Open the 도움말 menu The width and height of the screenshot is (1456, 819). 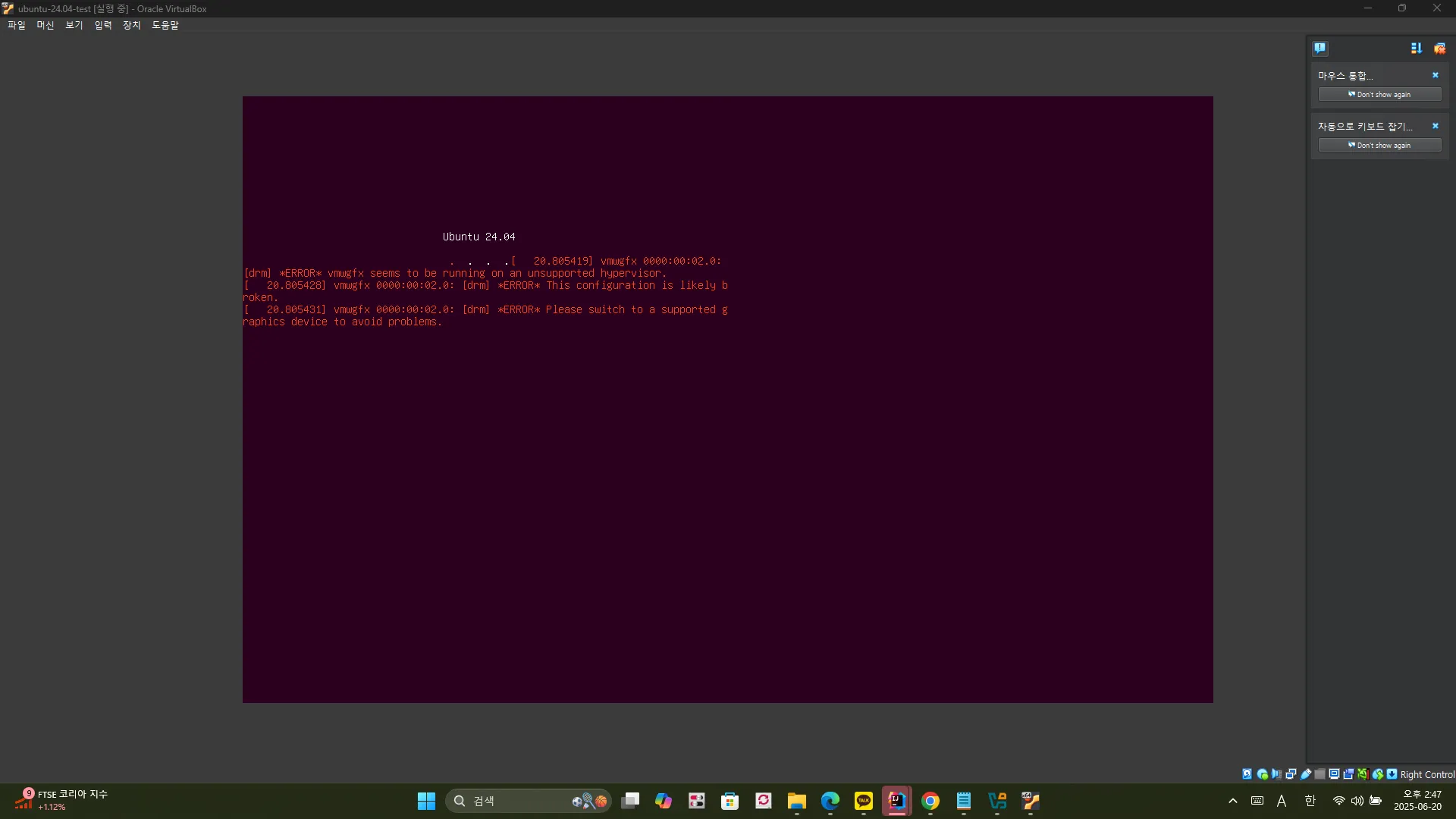click(x=165, y=25)
